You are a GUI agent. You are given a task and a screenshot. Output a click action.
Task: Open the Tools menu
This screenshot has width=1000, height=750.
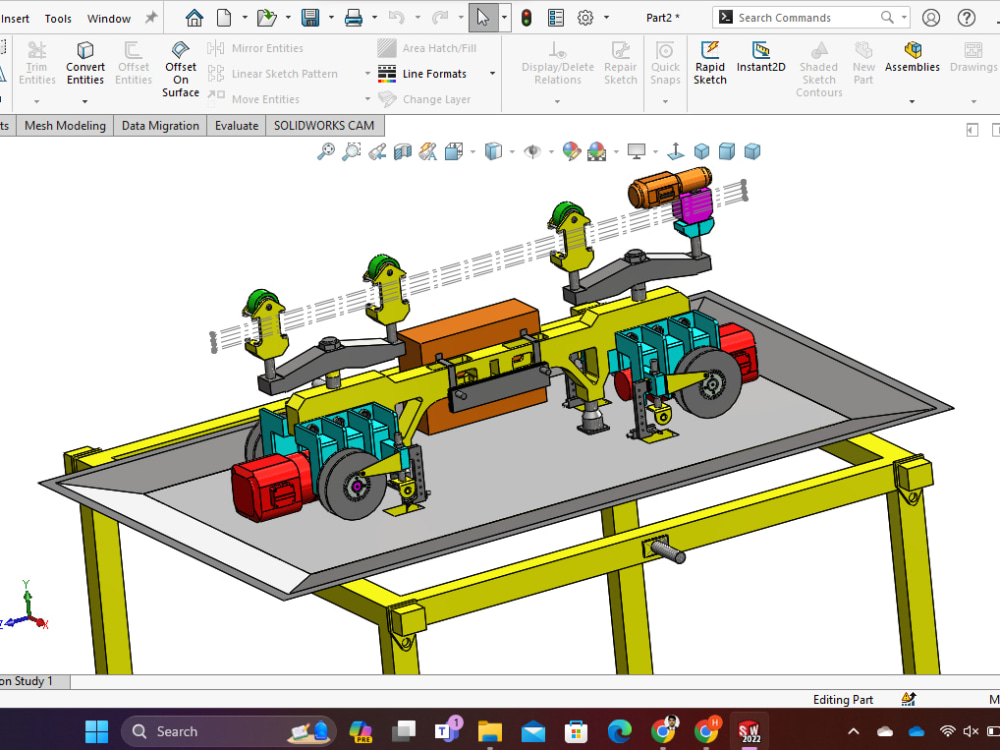58,18
